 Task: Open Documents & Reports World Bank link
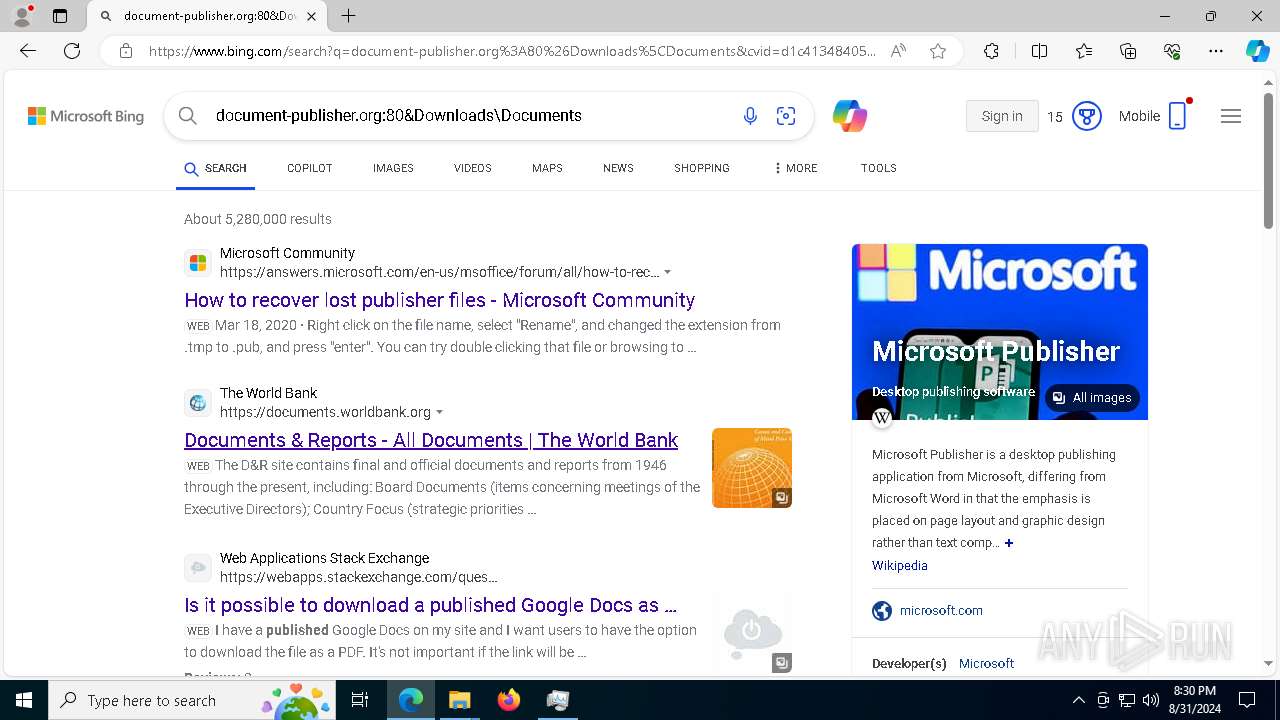(x=431, y=440)
